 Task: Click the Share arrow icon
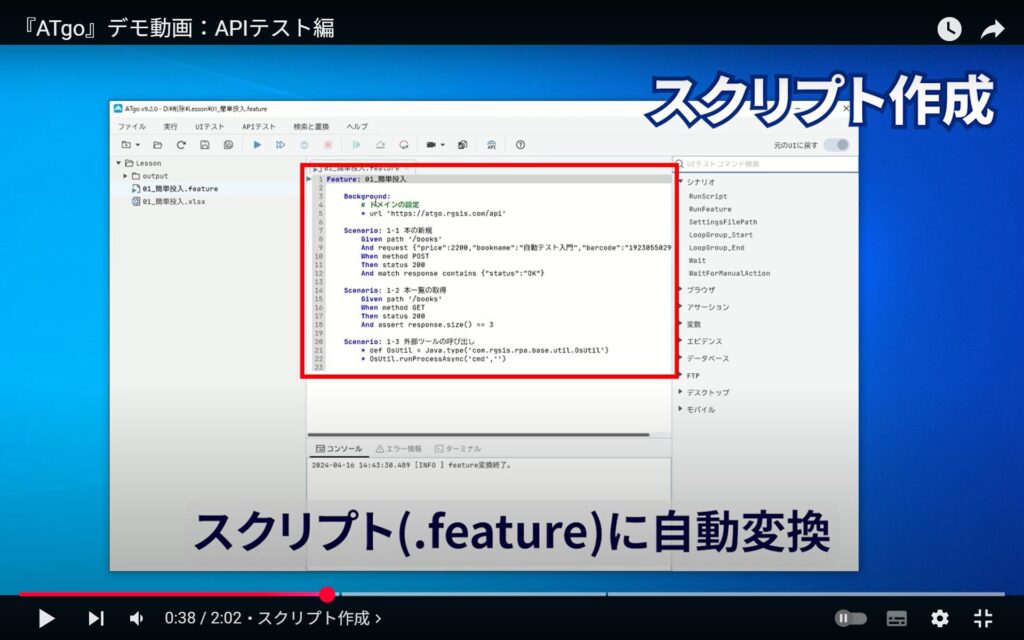tap(992, 29)
